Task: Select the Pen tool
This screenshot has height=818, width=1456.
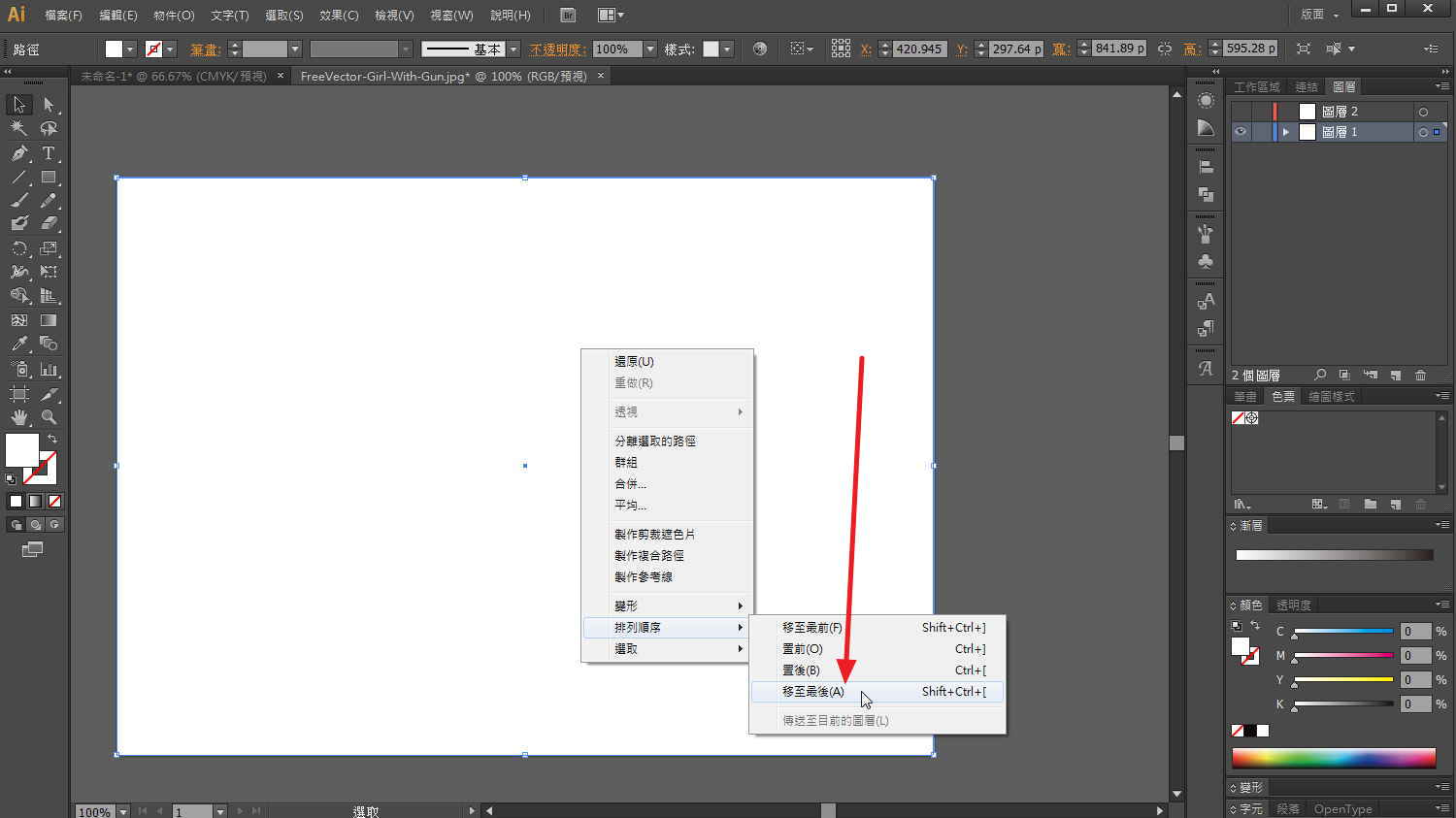Action: point(19,153)
